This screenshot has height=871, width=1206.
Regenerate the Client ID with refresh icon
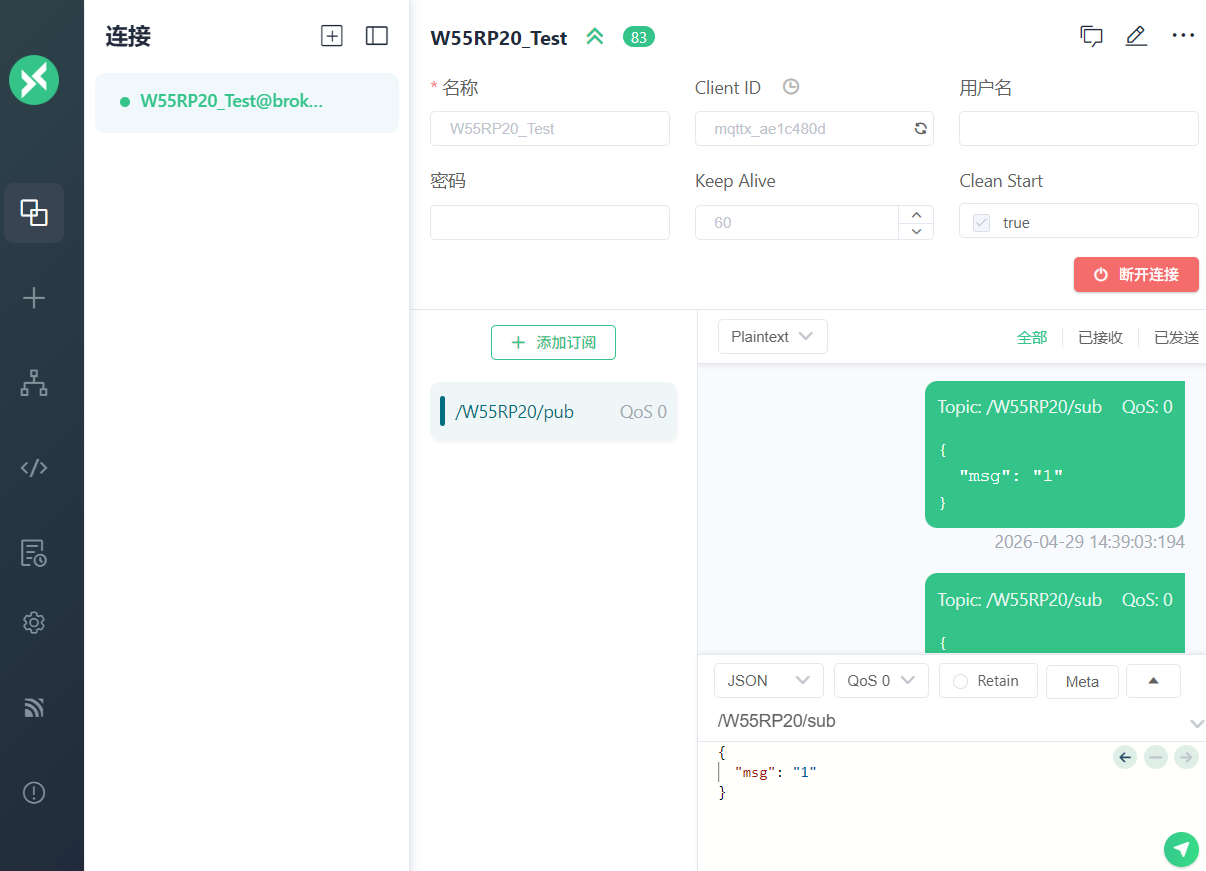click(920, 129)
